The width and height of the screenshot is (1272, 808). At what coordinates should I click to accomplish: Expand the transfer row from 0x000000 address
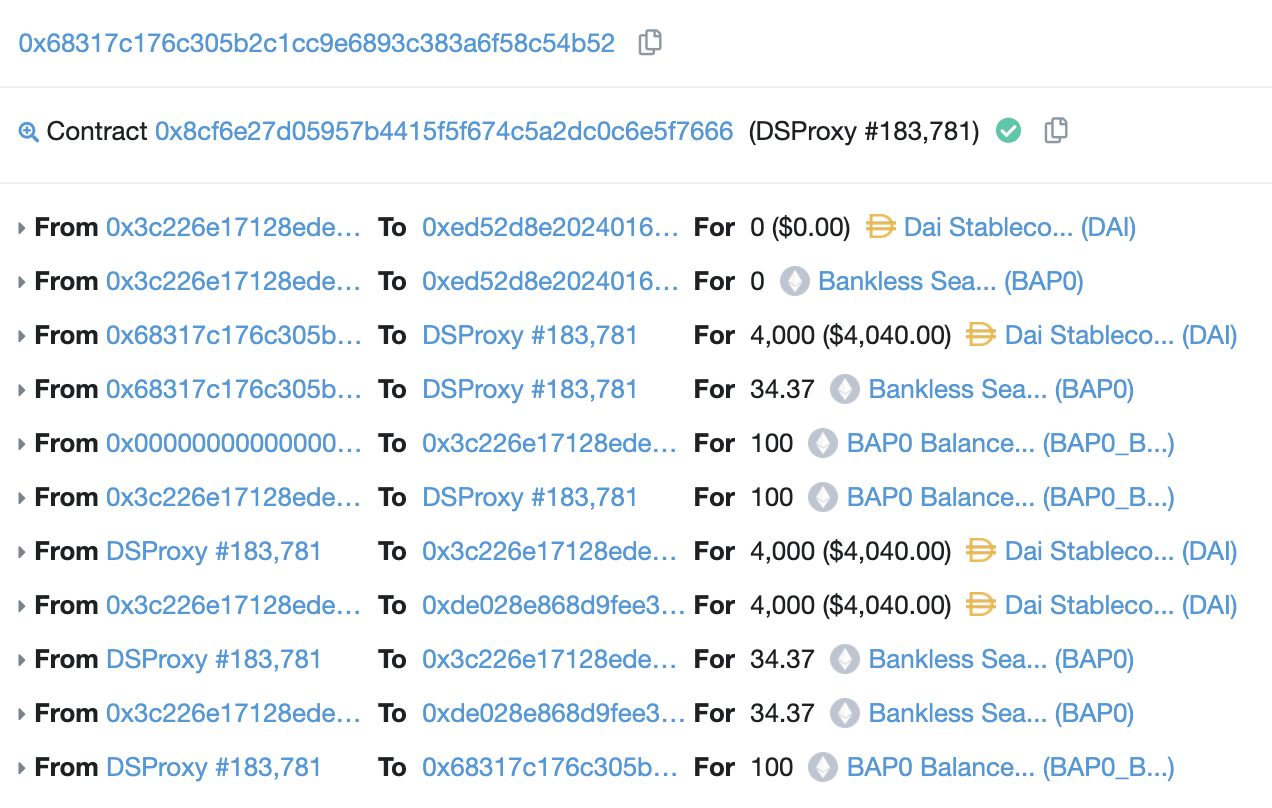click(22, 444)
